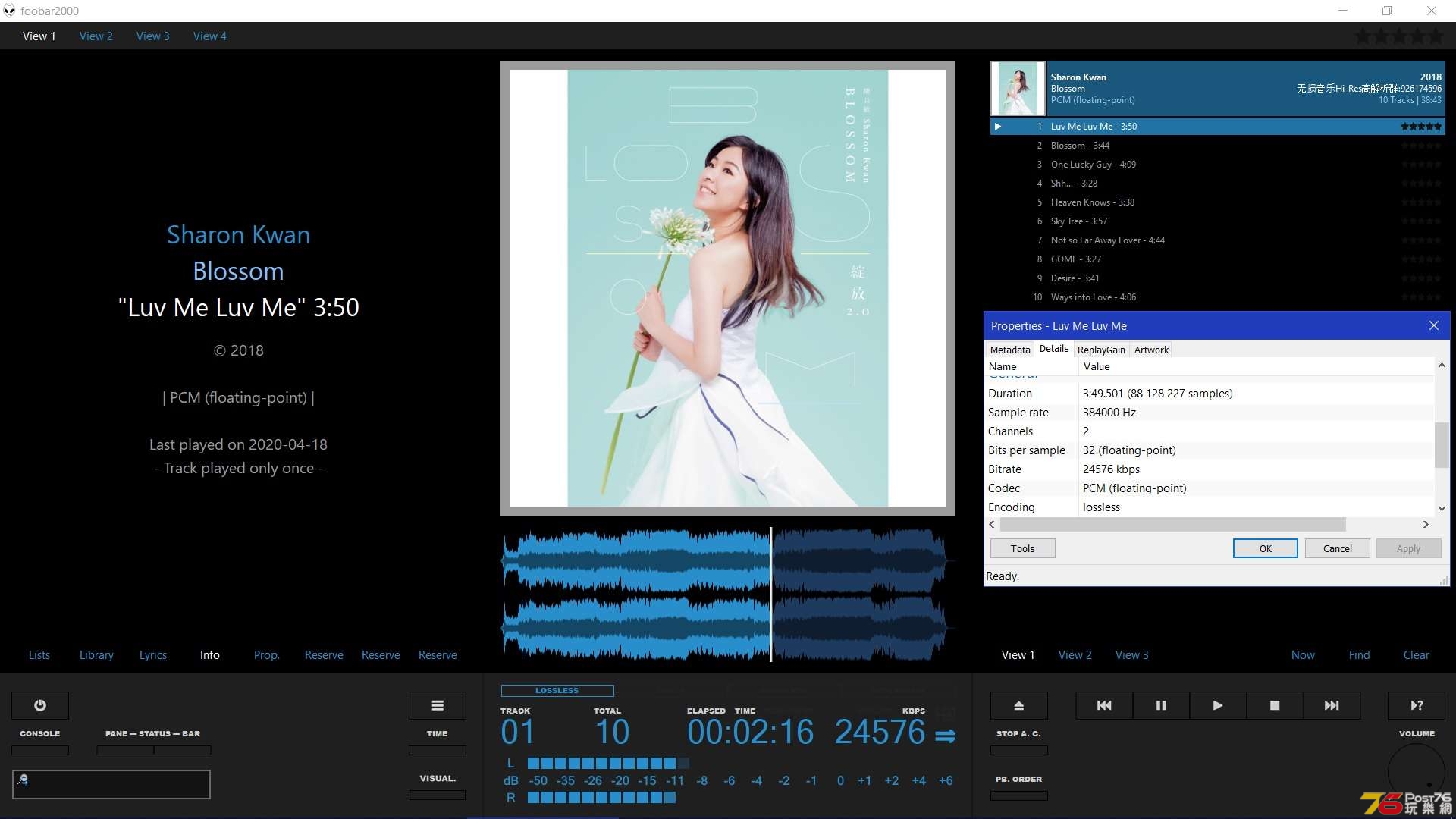Select track One Lucky Guy
Viewport: 1456px width, 819px height.
[x=1218, y=165]
